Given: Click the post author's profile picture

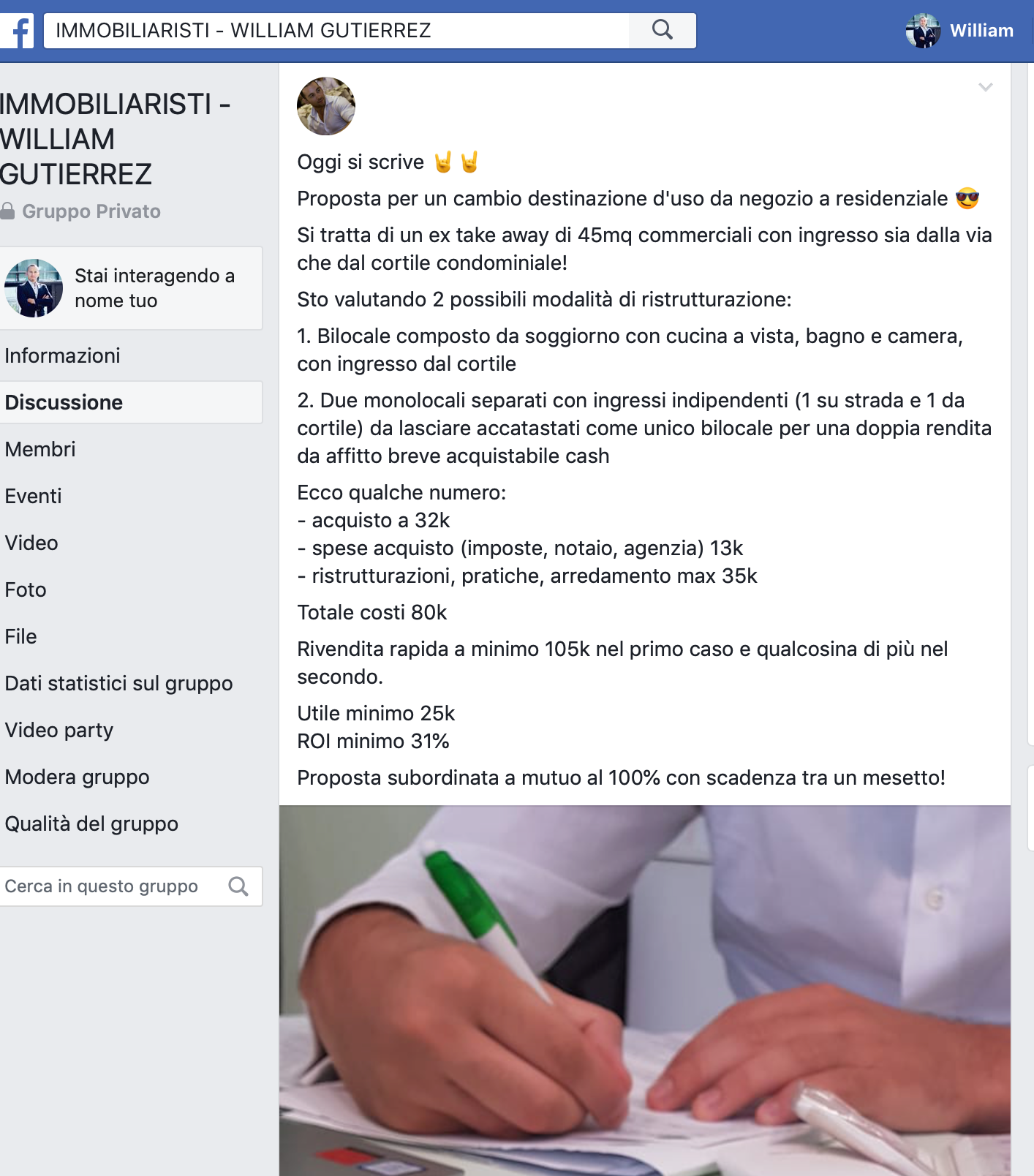Looking at the screenshot, I should tap(326, 106).
